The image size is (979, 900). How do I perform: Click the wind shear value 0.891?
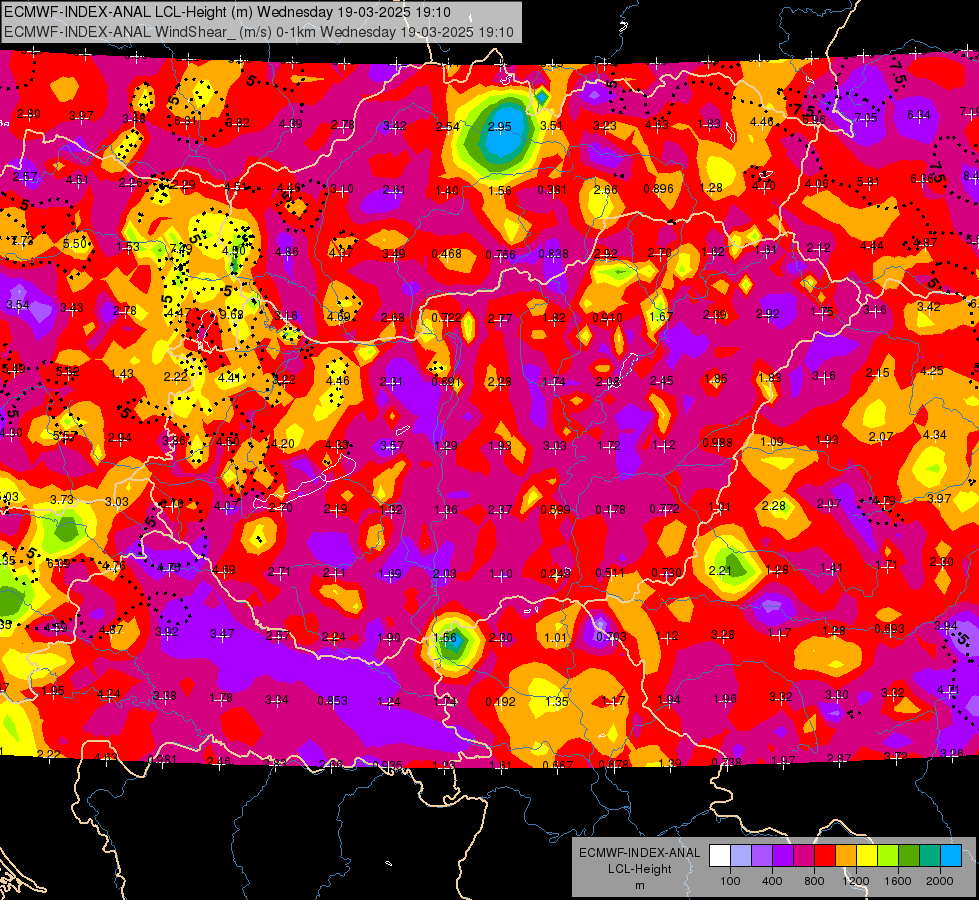(x=446, y=382)
